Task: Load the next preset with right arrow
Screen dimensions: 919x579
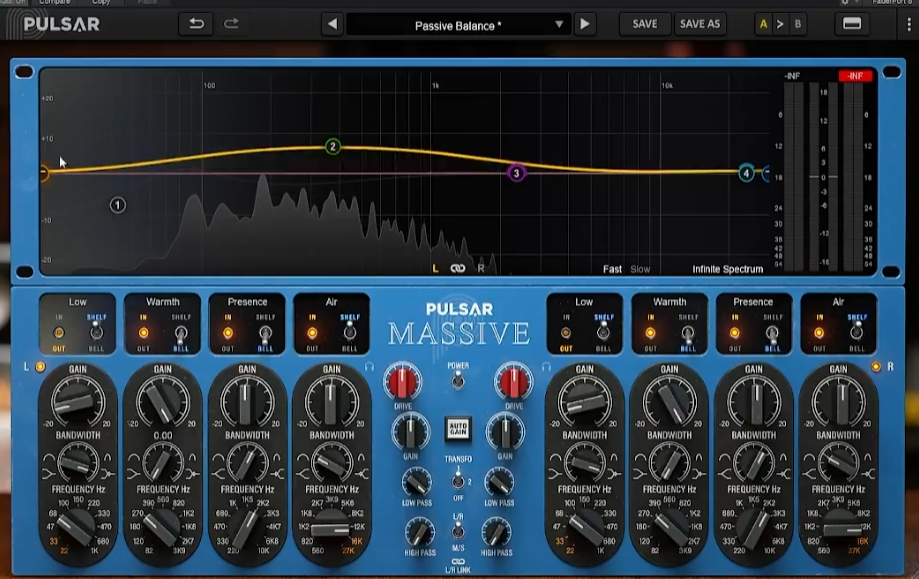Action: [x=584, y=24]
